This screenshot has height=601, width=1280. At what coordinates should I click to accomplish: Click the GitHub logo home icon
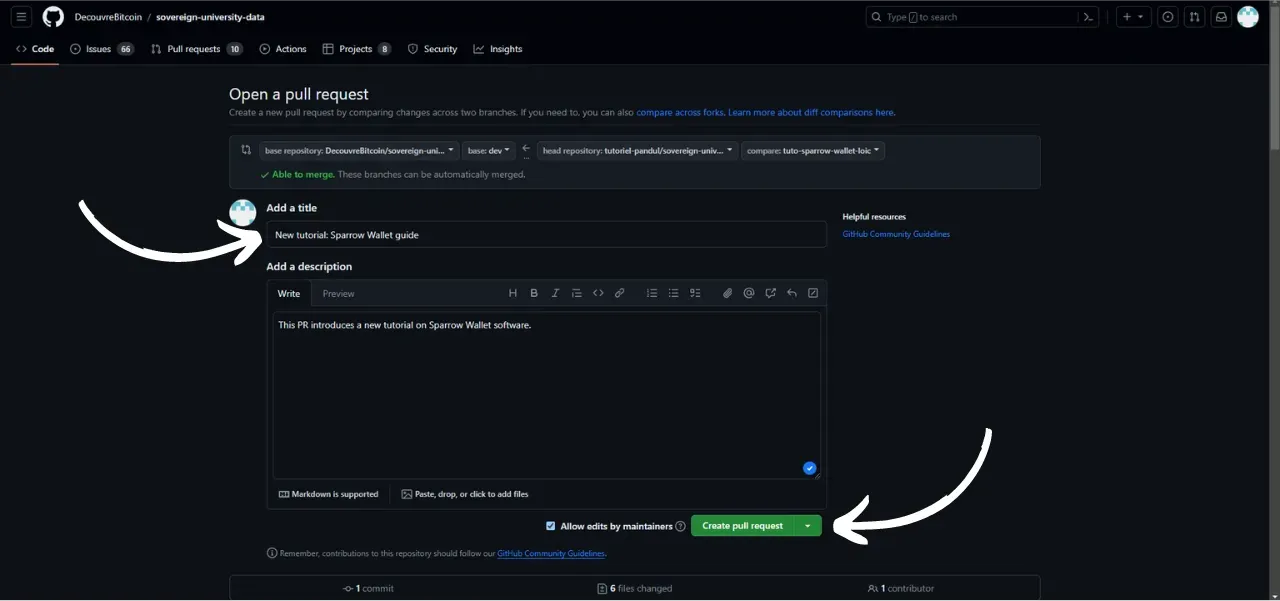tap(53, 17)
